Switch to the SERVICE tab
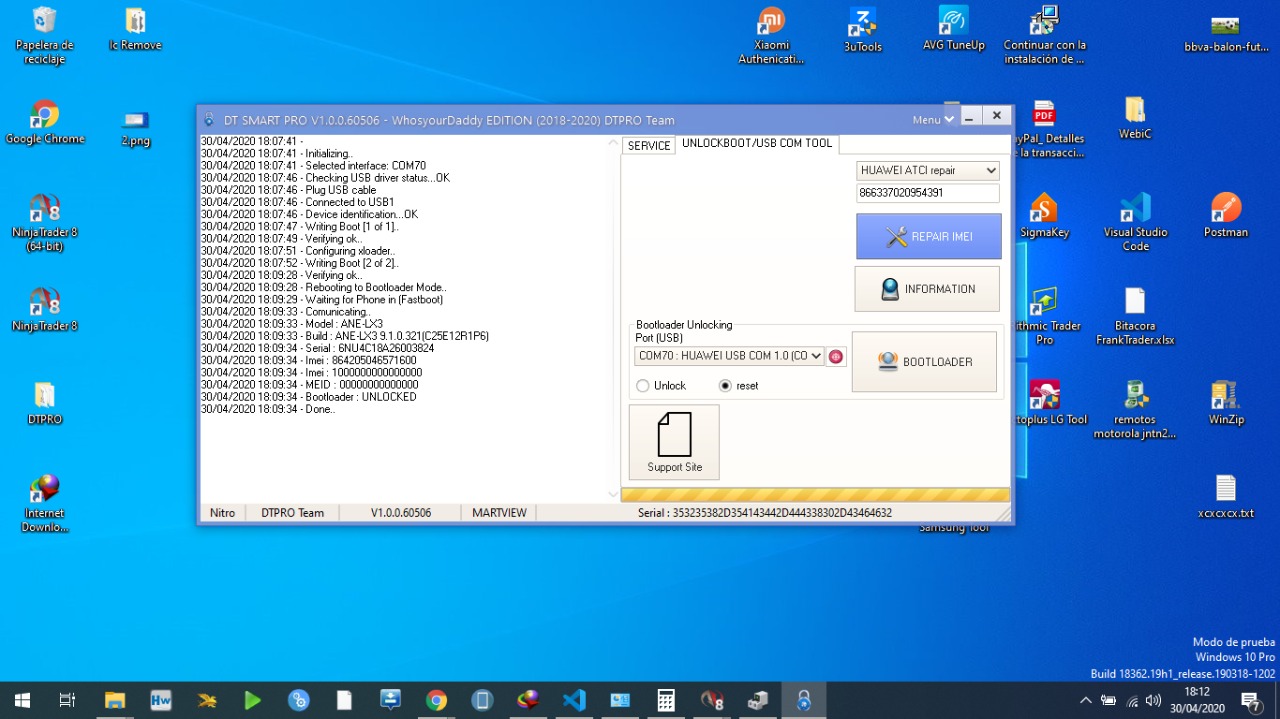Viewport: 1280px width, 719px height. click(649, 146)
